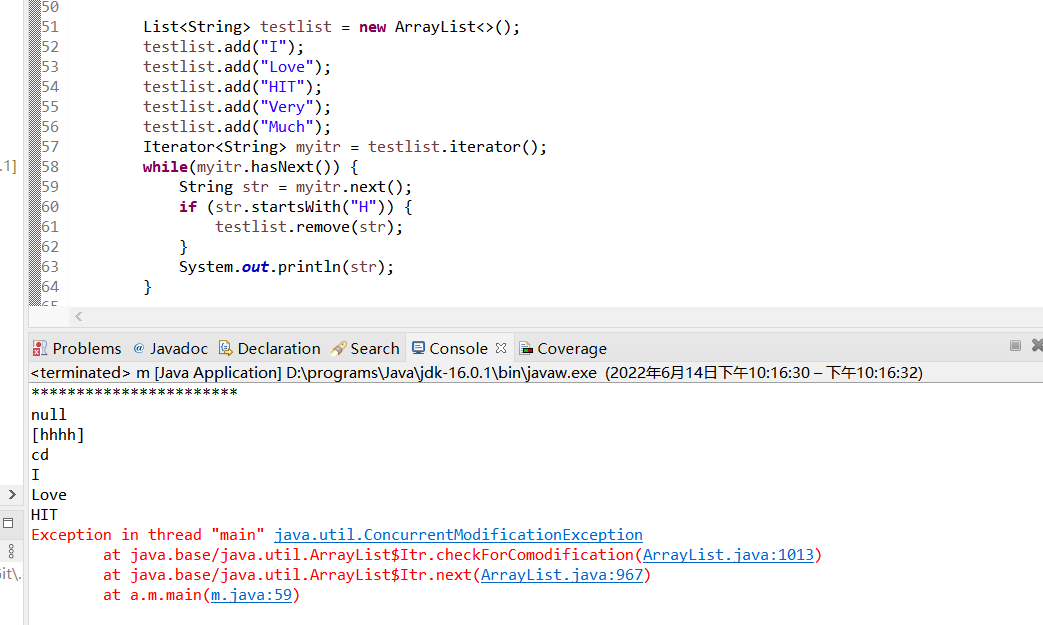
Task: Click the horizontal scrollbar left arrow in editor
Action: [78, 316]
